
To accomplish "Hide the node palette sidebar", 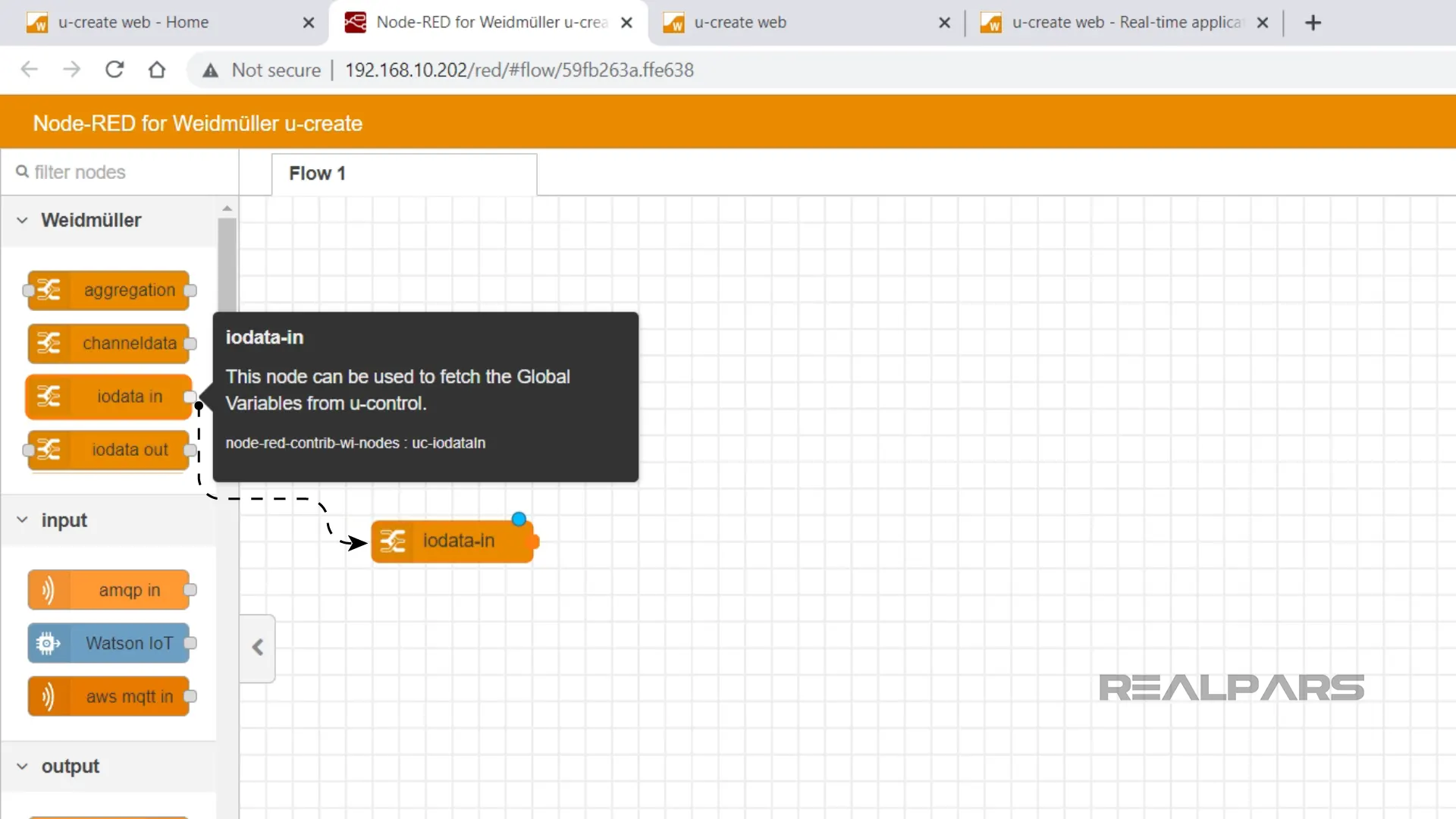I will click(258, 648).
